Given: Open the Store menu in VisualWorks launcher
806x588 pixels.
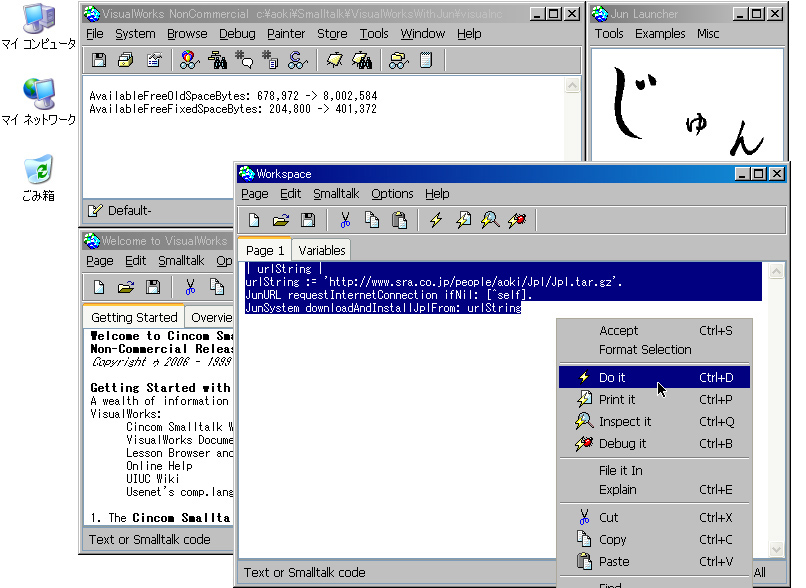Looking at the screenshot, I should (332, 34).
